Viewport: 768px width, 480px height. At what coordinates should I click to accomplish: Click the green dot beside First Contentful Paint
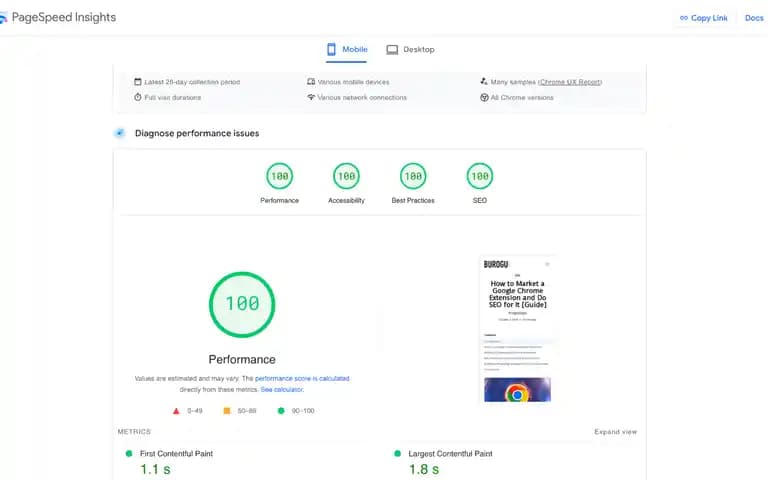point(129,454)
